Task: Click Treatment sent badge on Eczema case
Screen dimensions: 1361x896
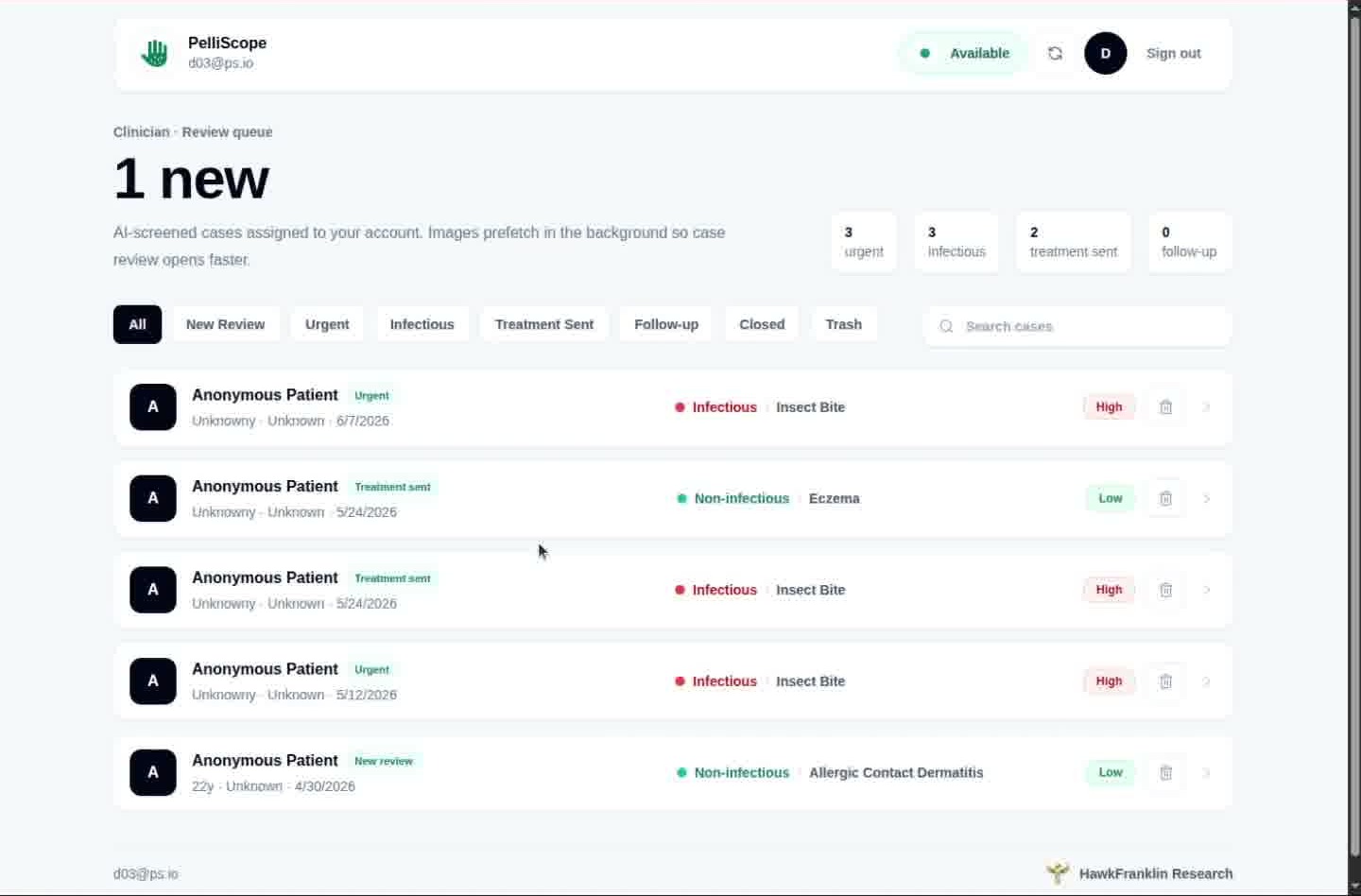Action: [x=392, y=487]
